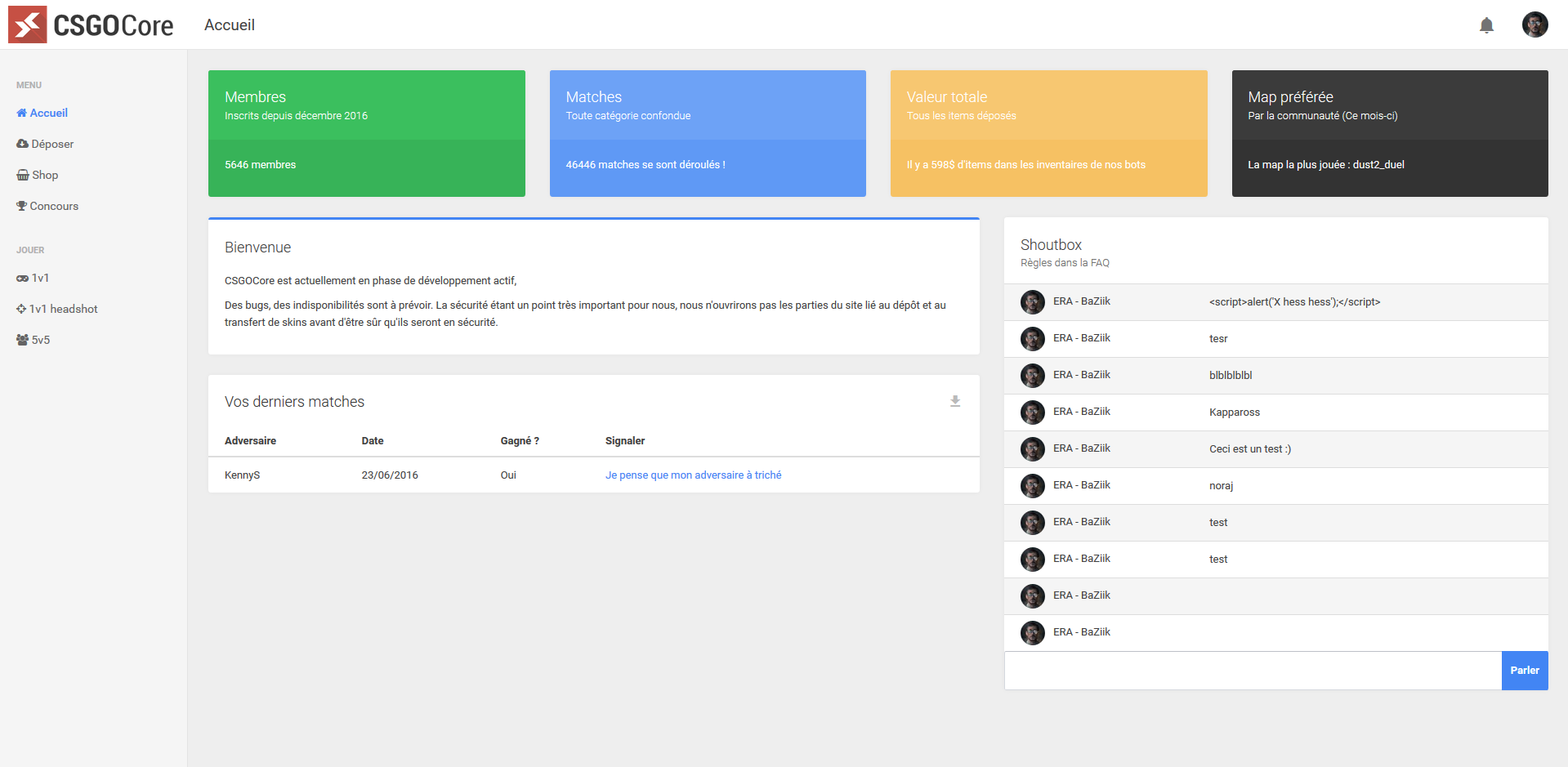The height and width of the screenshot is (767, 1568).
Task: Click avatar next to the 'blblblblbl' message
Action: point(1033,376)
